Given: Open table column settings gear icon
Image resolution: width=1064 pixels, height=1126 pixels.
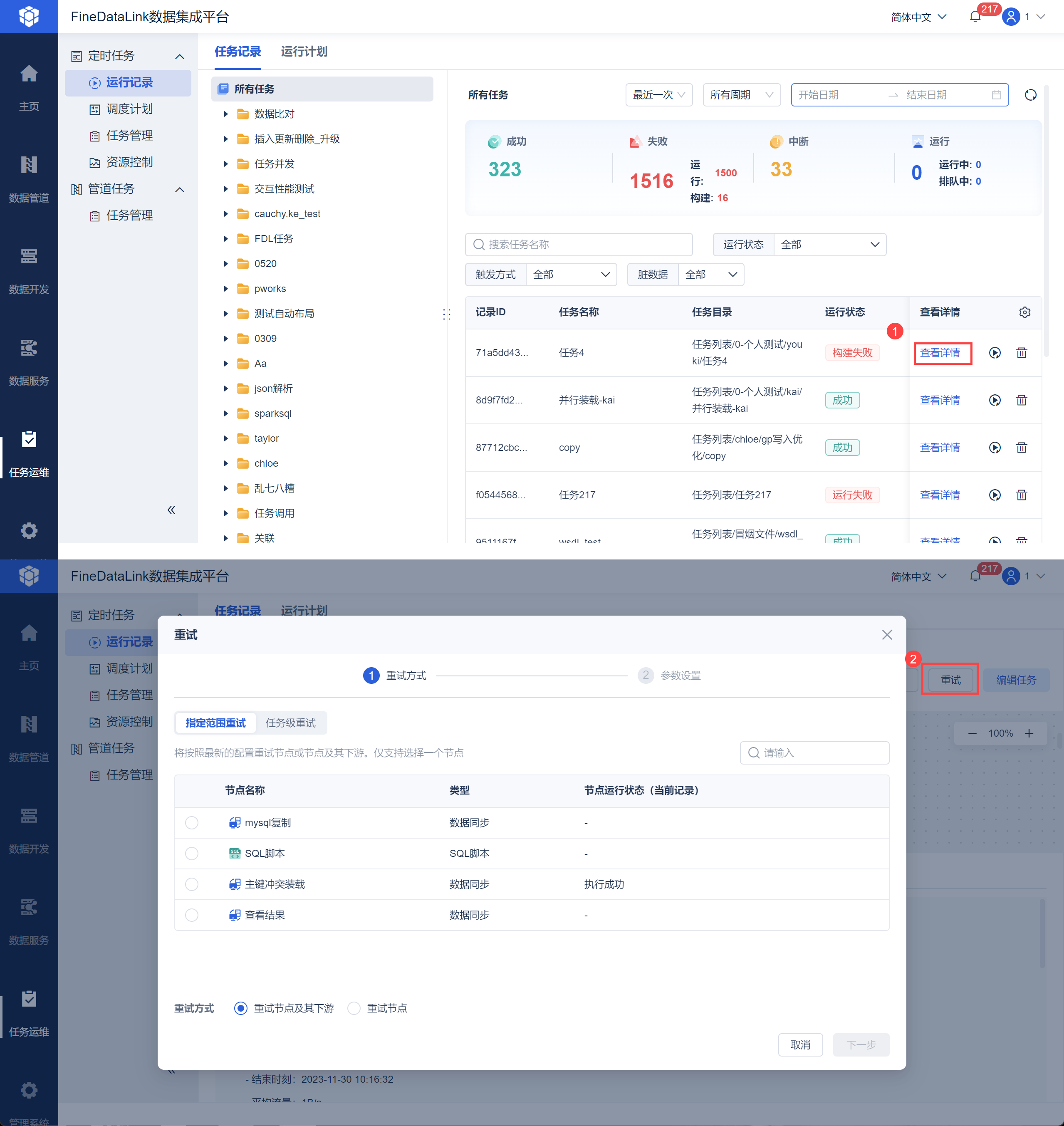Looking at the screenshot, I should pyautogui.click(x=1024, y=312).
